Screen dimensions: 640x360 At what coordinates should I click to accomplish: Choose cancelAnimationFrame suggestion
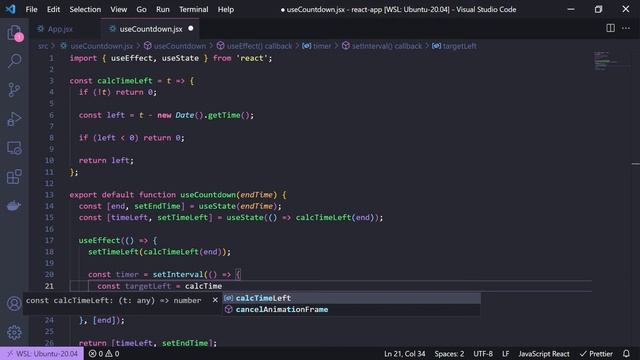(x=351, y=309)
